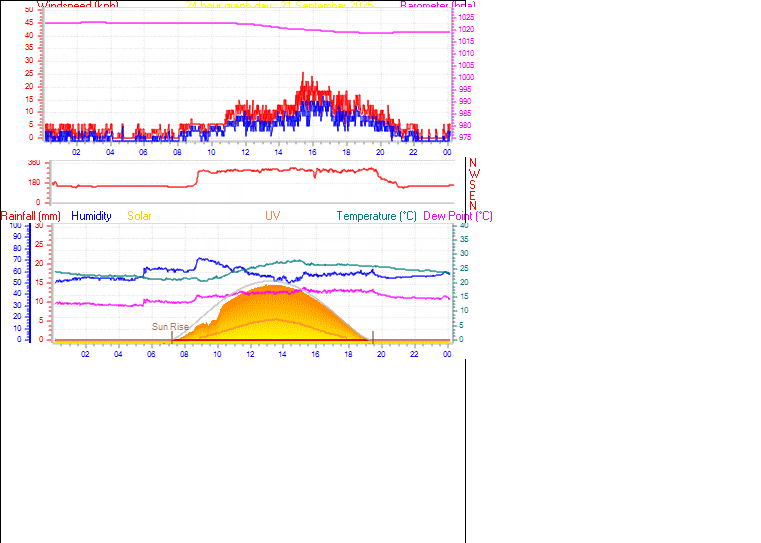
Task: Select the Rainfall (mm) legend label
Action: click(31, 216)
